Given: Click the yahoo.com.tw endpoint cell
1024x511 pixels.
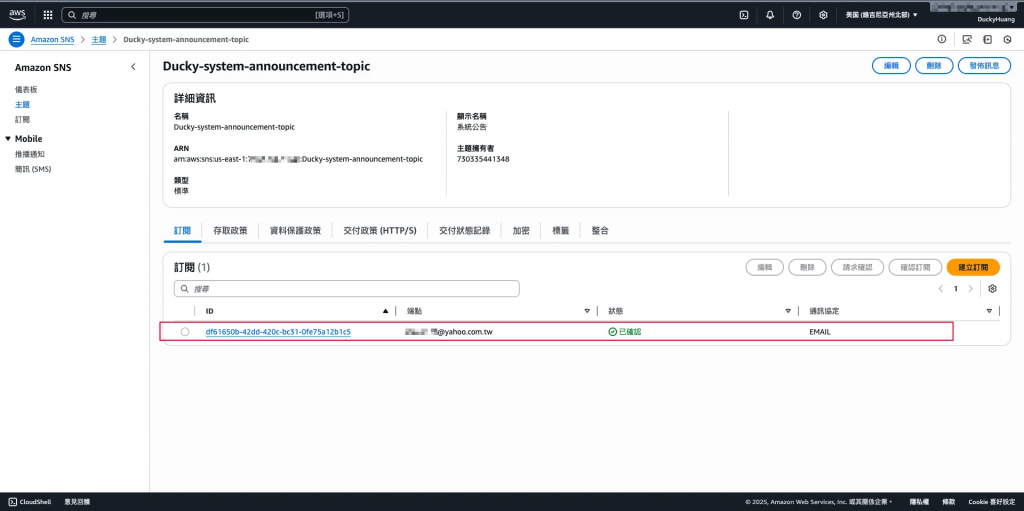Looking at the screenshot, I should (449, 332).
